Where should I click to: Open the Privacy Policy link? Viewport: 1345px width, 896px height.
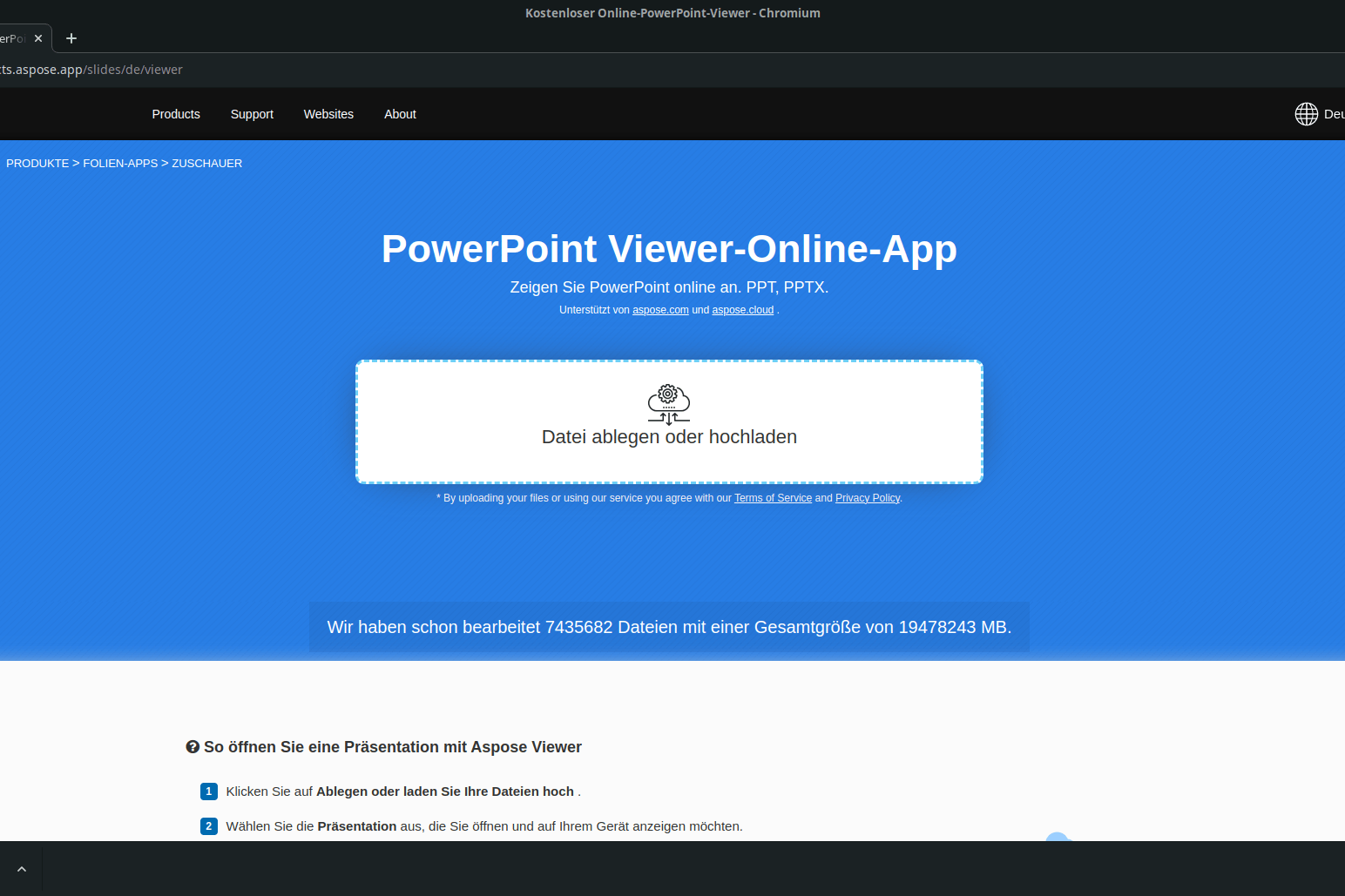pos(868,498)
